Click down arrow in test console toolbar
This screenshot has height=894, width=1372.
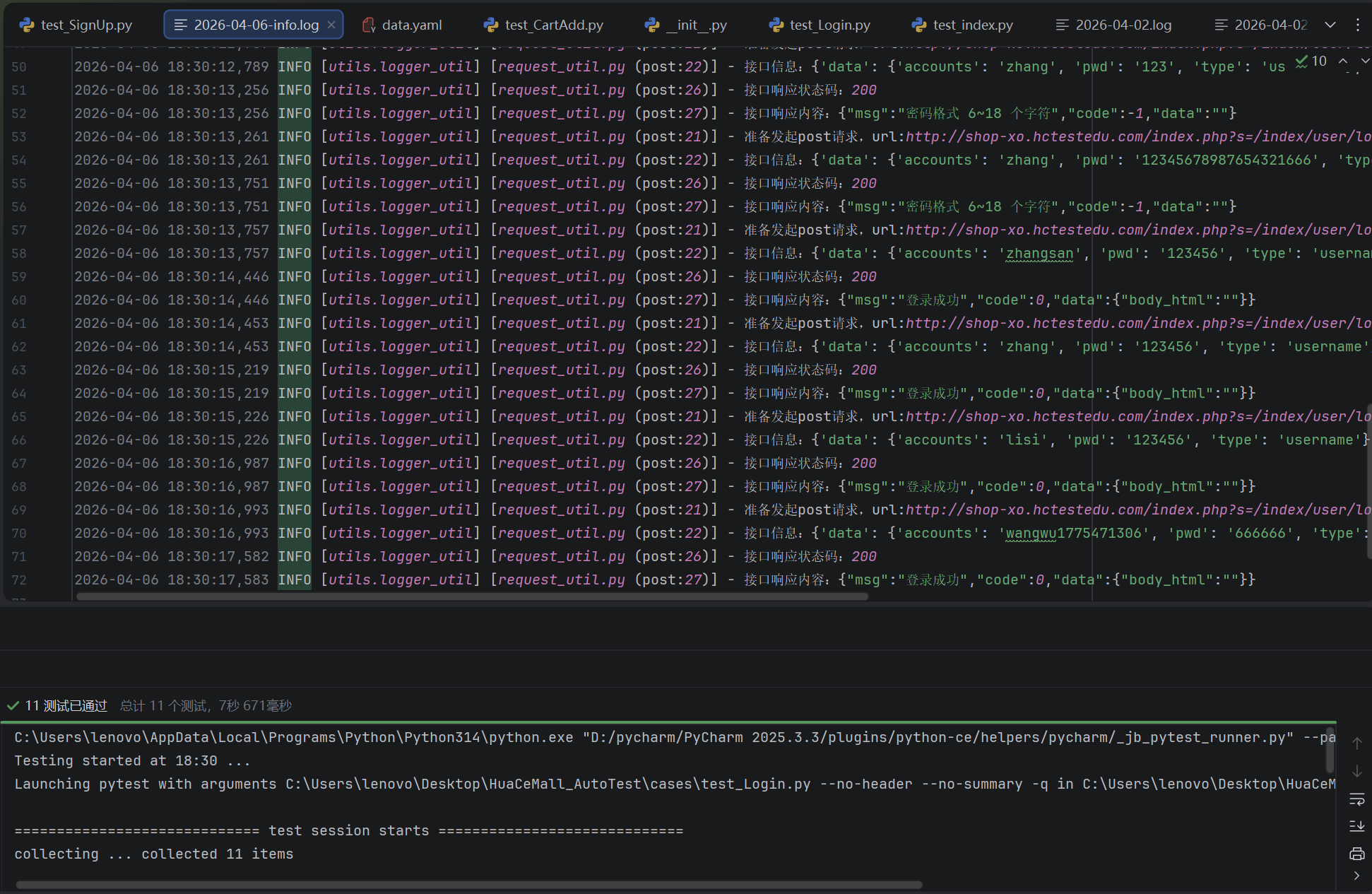(x=1356, y=771)
